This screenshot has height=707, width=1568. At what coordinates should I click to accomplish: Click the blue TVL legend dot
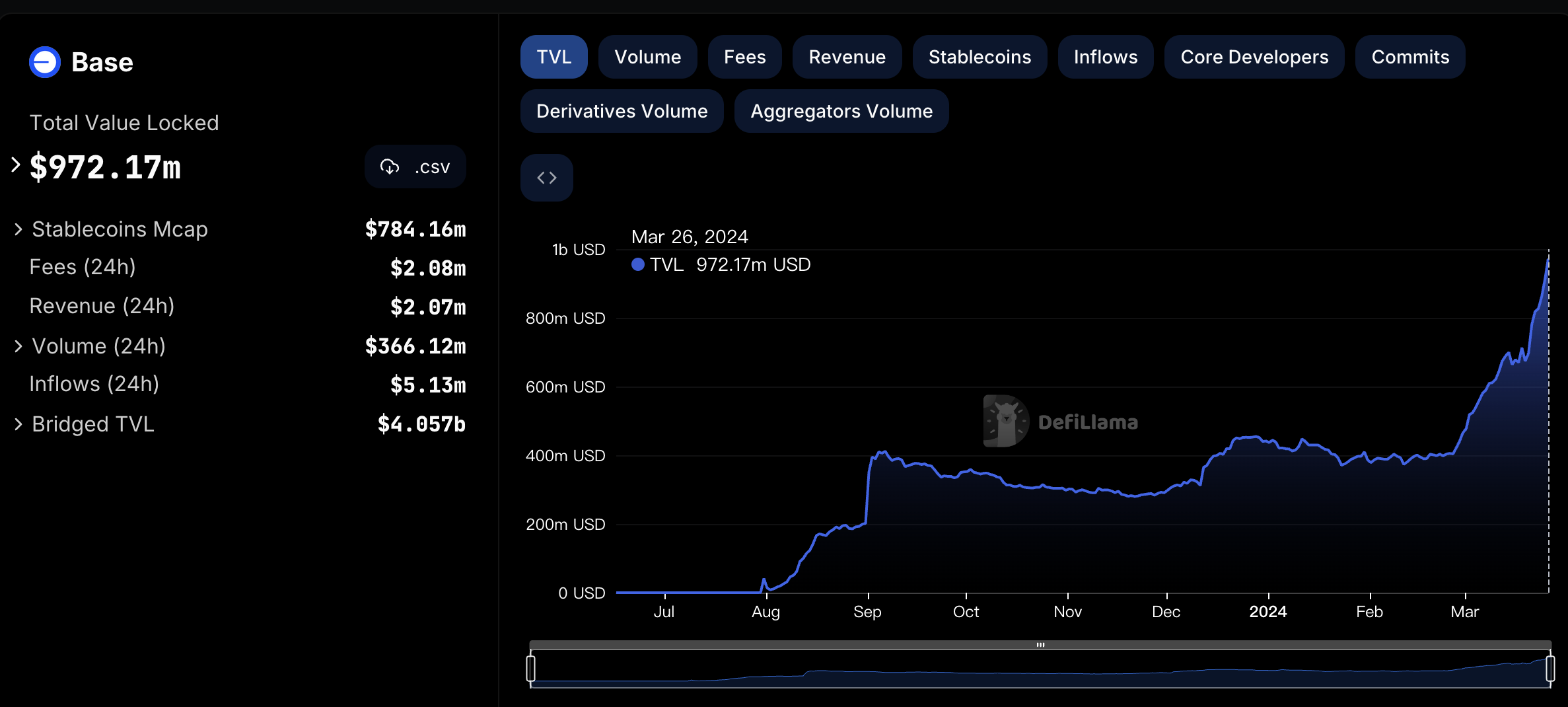tap(638, 264)
